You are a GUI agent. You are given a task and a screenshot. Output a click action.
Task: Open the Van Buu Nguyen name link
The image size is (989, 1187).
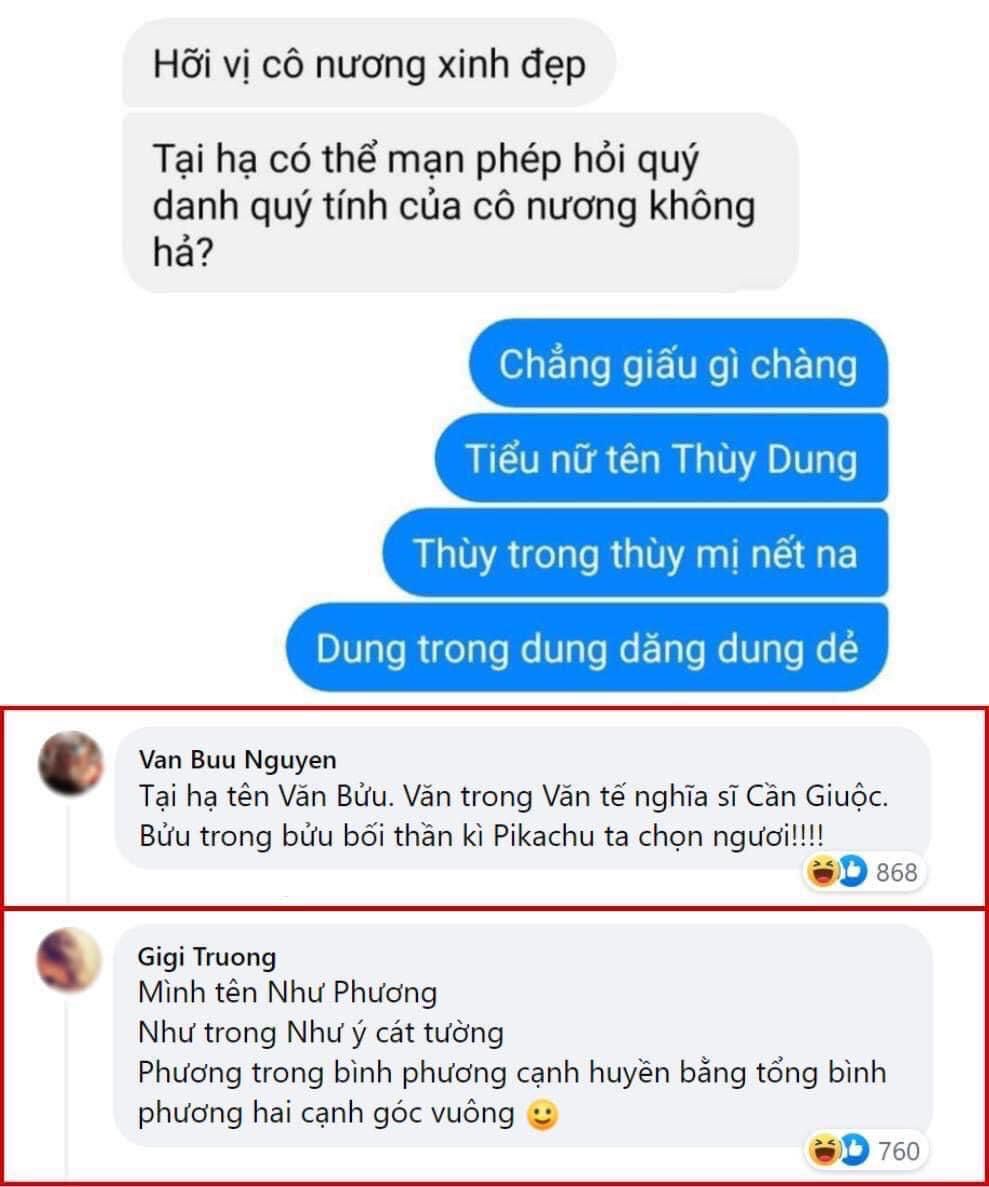click(x=238, y=759)
